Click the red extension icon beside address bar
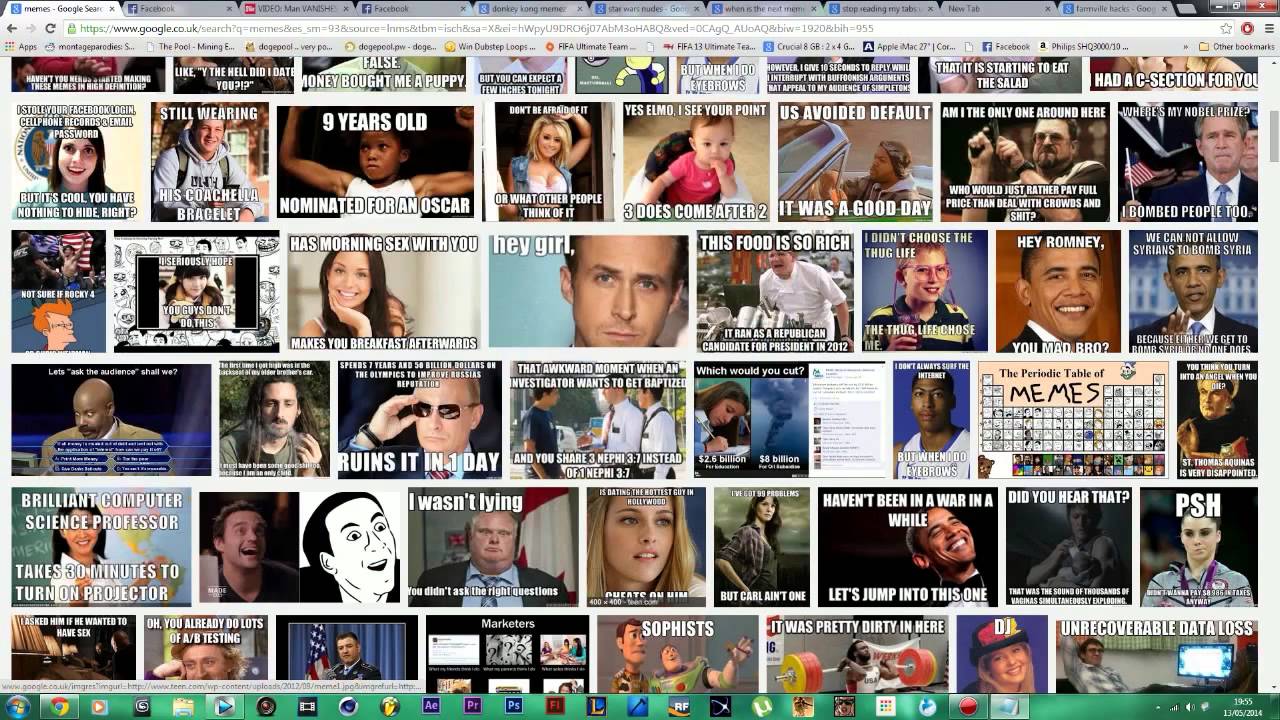The image size is (1280, 720). point(1247,28)
